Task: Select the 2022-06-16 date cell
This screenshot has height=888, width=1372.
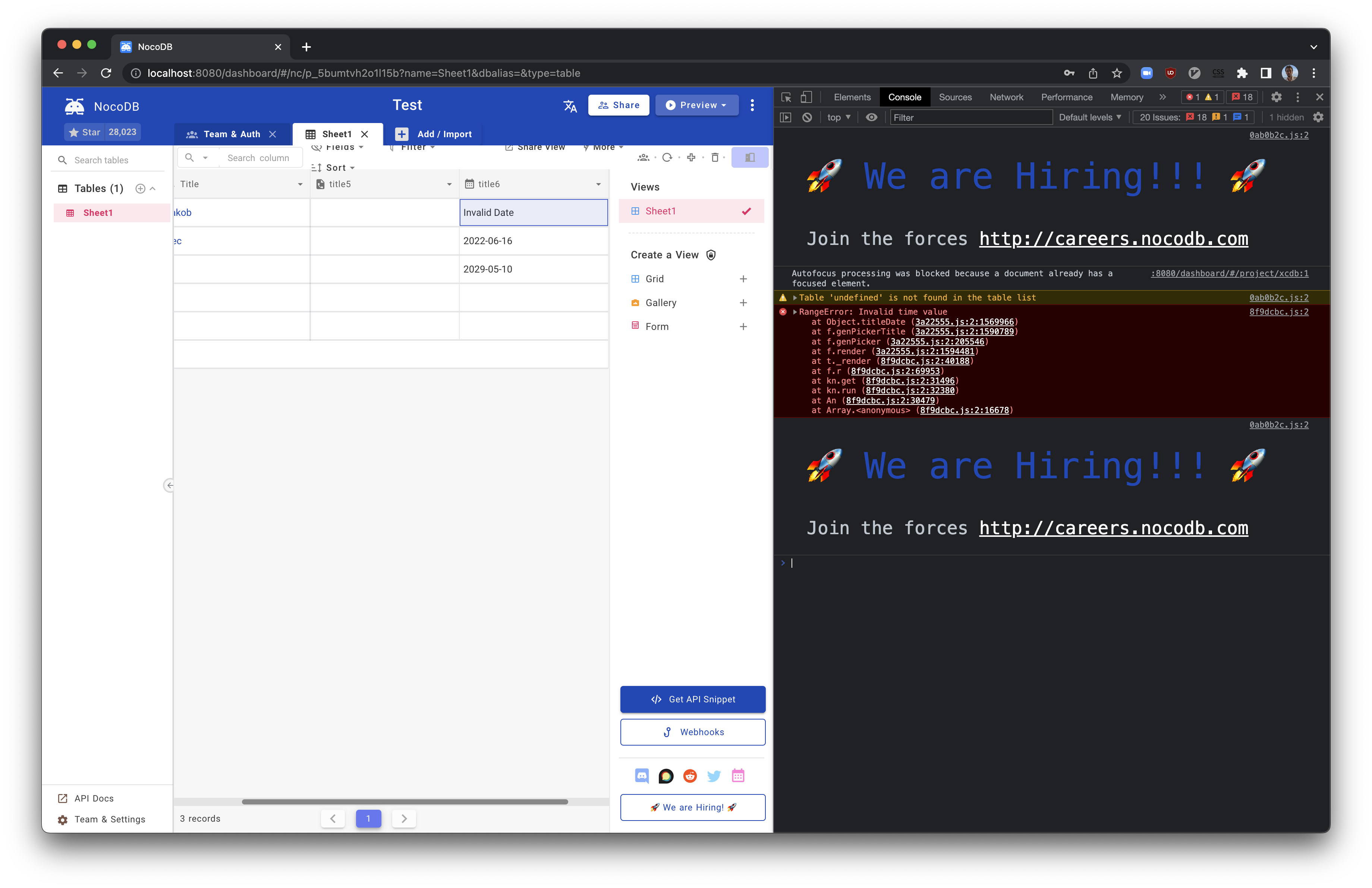Action: point(533,241)
